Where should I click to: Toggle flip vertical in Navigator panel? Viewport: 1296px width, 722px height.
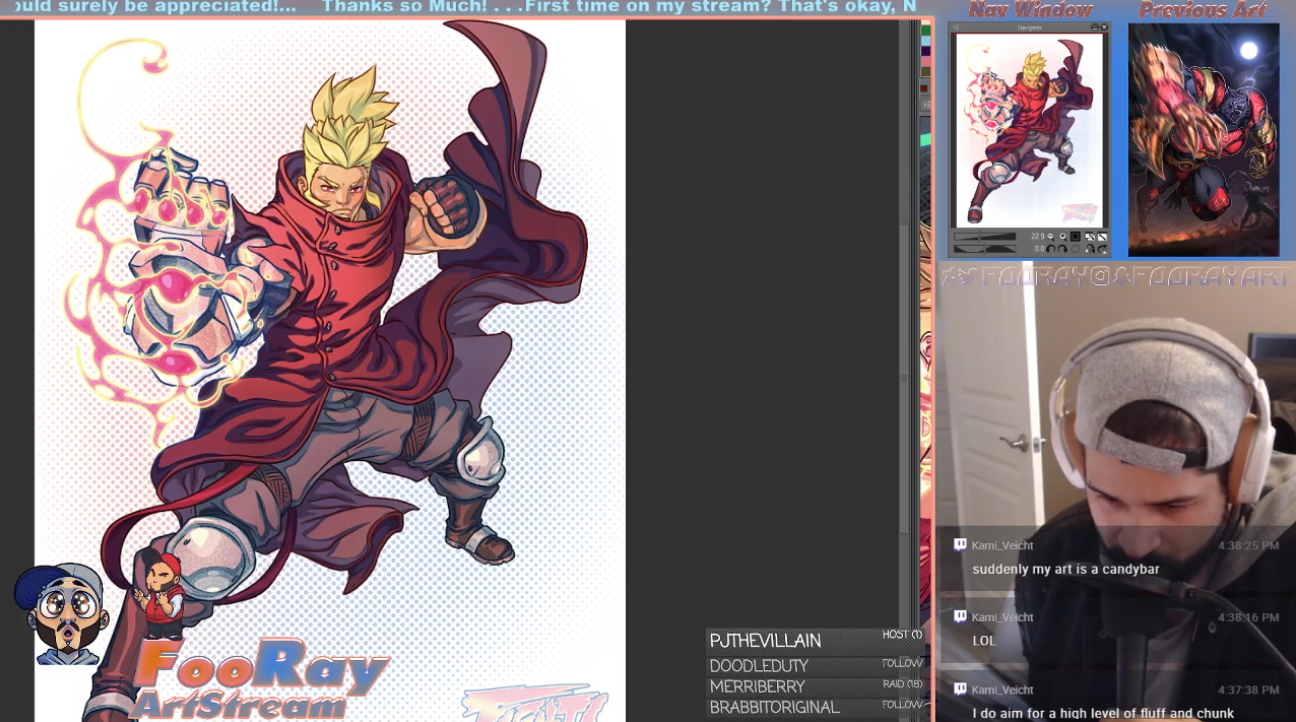click(1102, 237)
